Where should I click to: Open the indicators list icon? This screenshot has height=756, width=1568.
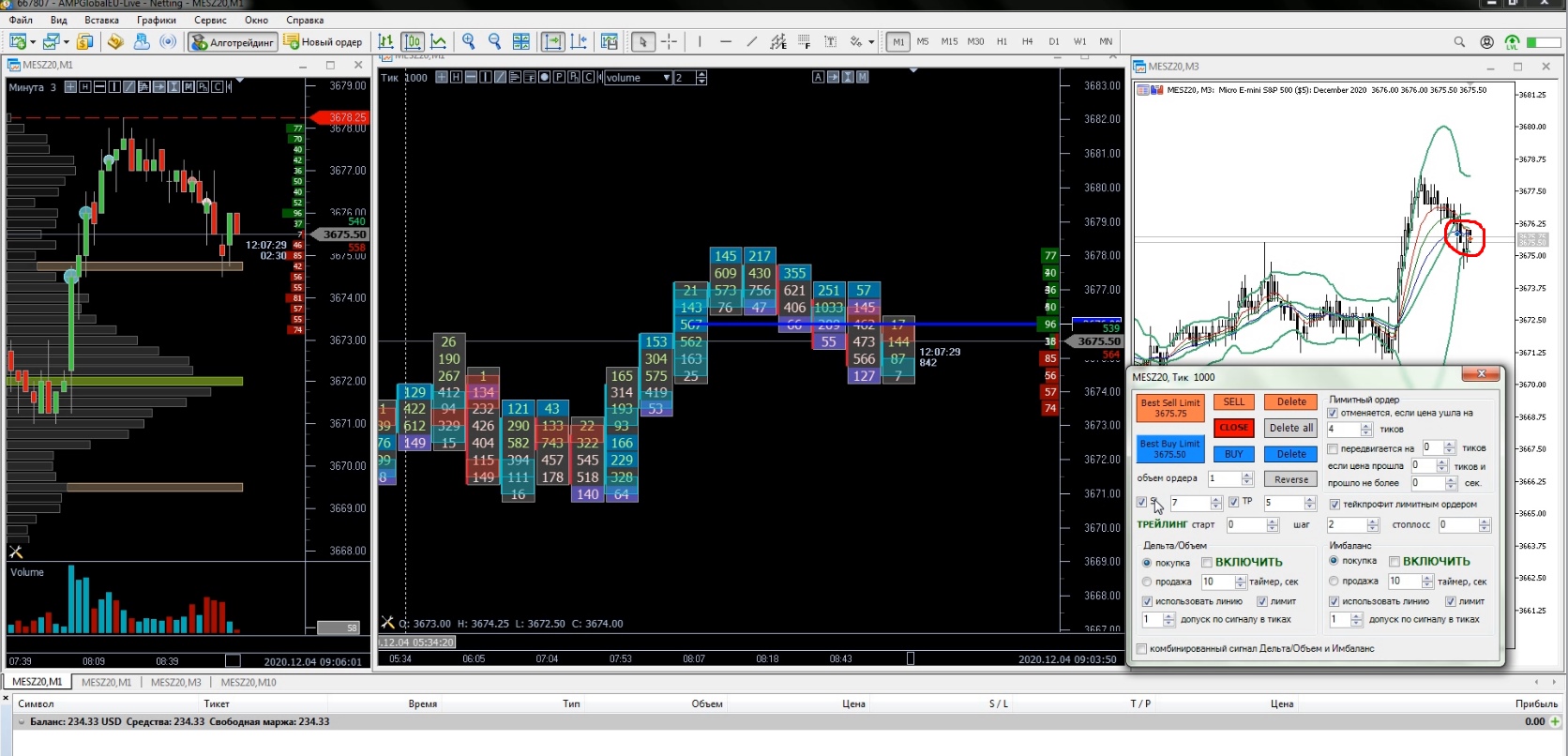click(x=610, y=41)
